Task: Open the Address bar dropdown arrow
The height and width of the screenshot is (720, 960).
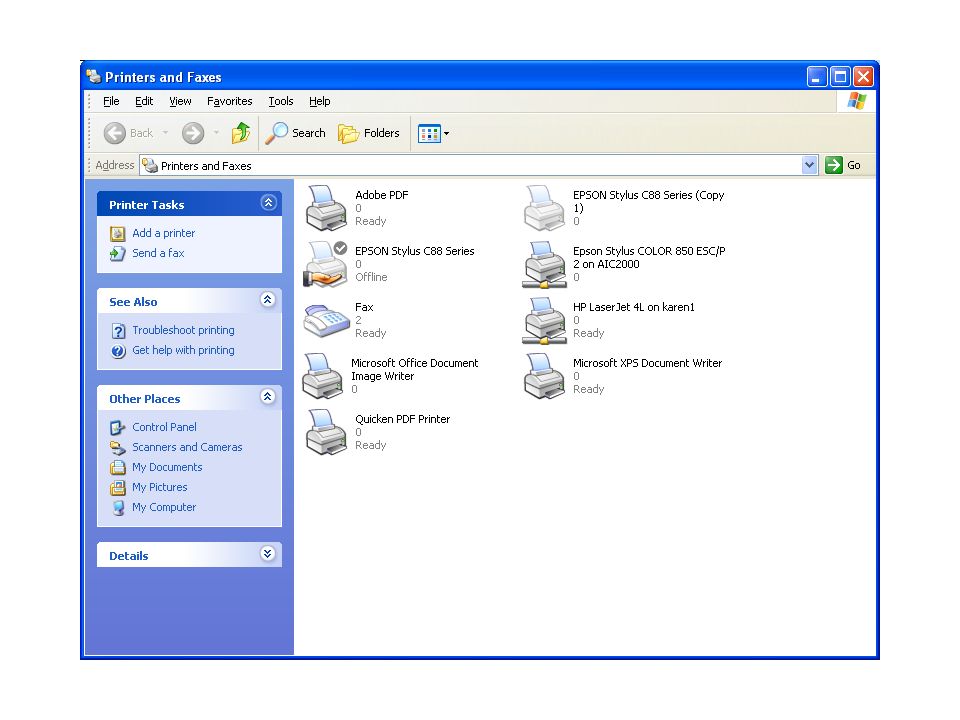Action: pyautogui.click(x=809, y=165)
